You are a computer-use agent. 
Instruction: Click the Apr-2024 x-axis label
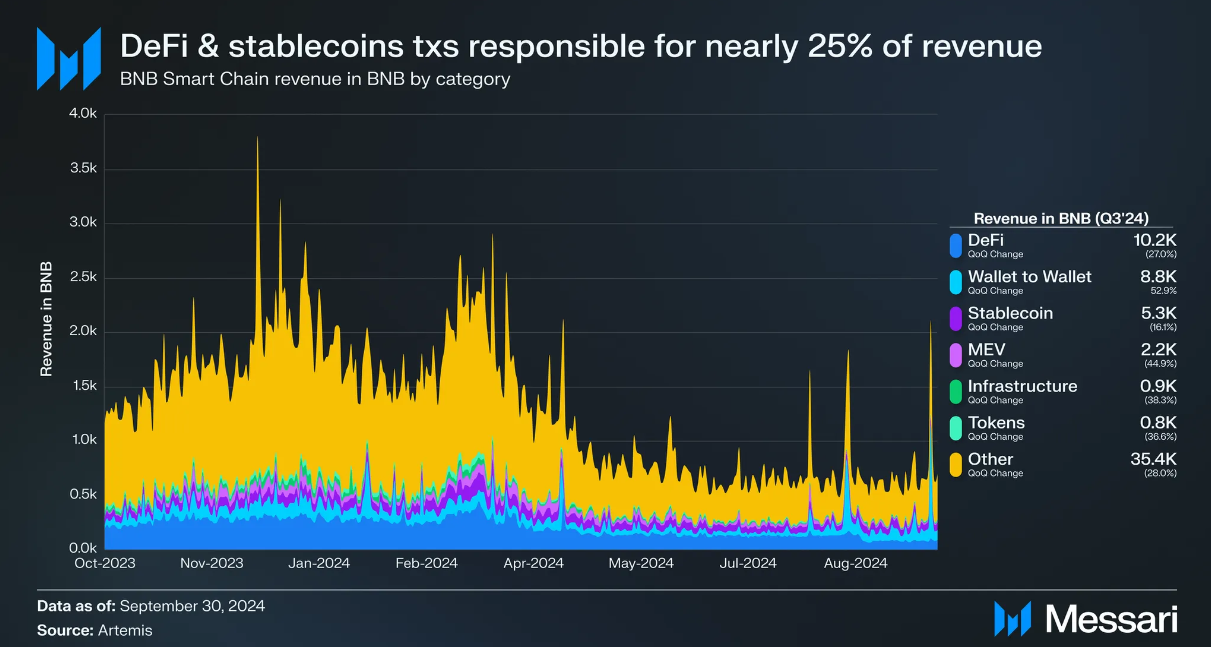533,564
